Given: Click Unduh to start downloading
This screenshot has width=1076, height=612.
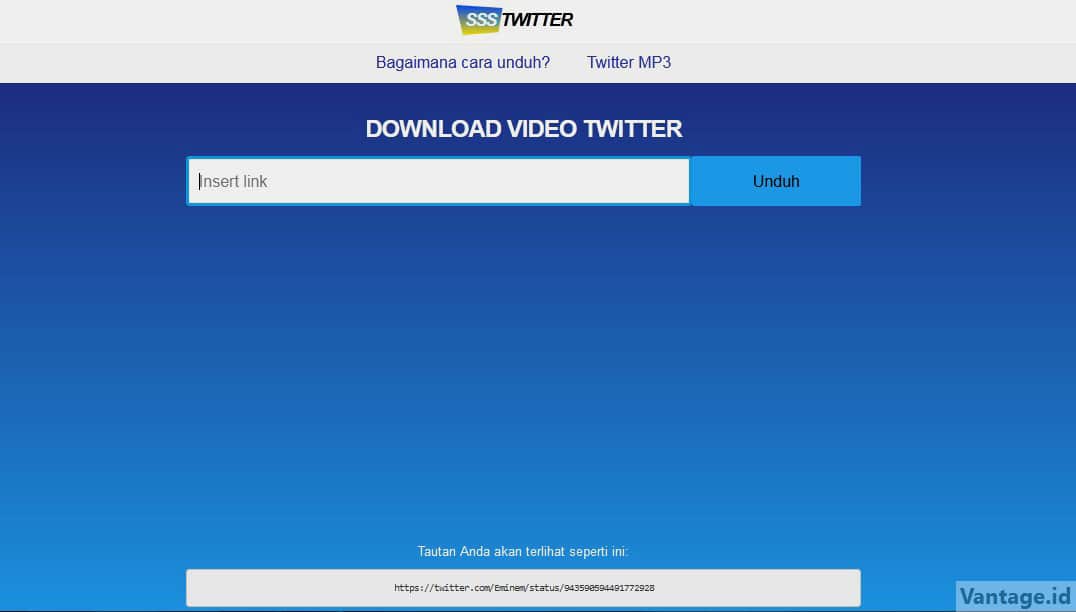Looking at the screenshot, I should tap(775, 181).
